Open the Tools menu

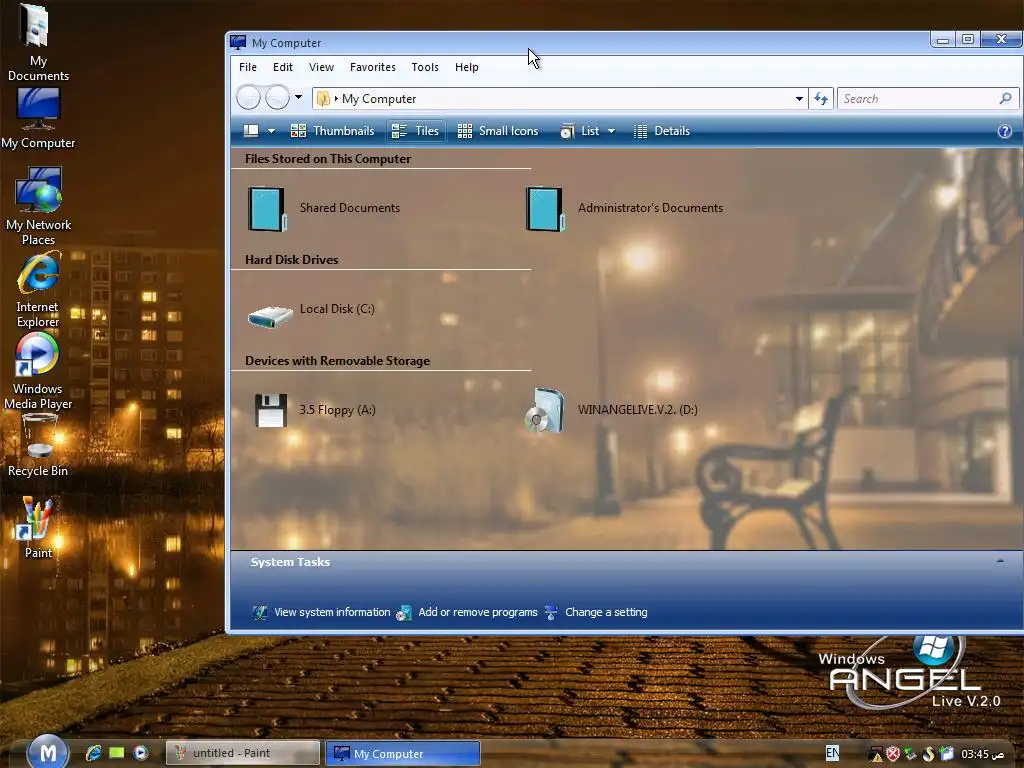tap(425, 67)
